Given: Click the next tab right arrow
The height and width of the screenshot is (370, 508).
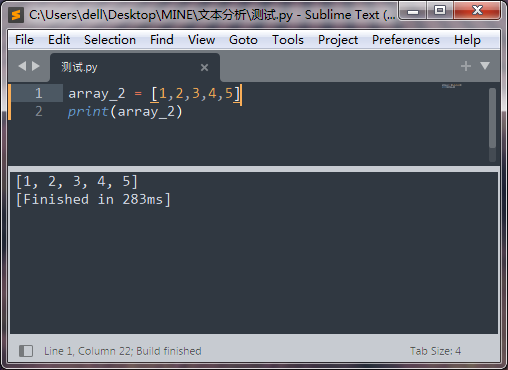Looking at the screenshot, I should click(36, 66).
